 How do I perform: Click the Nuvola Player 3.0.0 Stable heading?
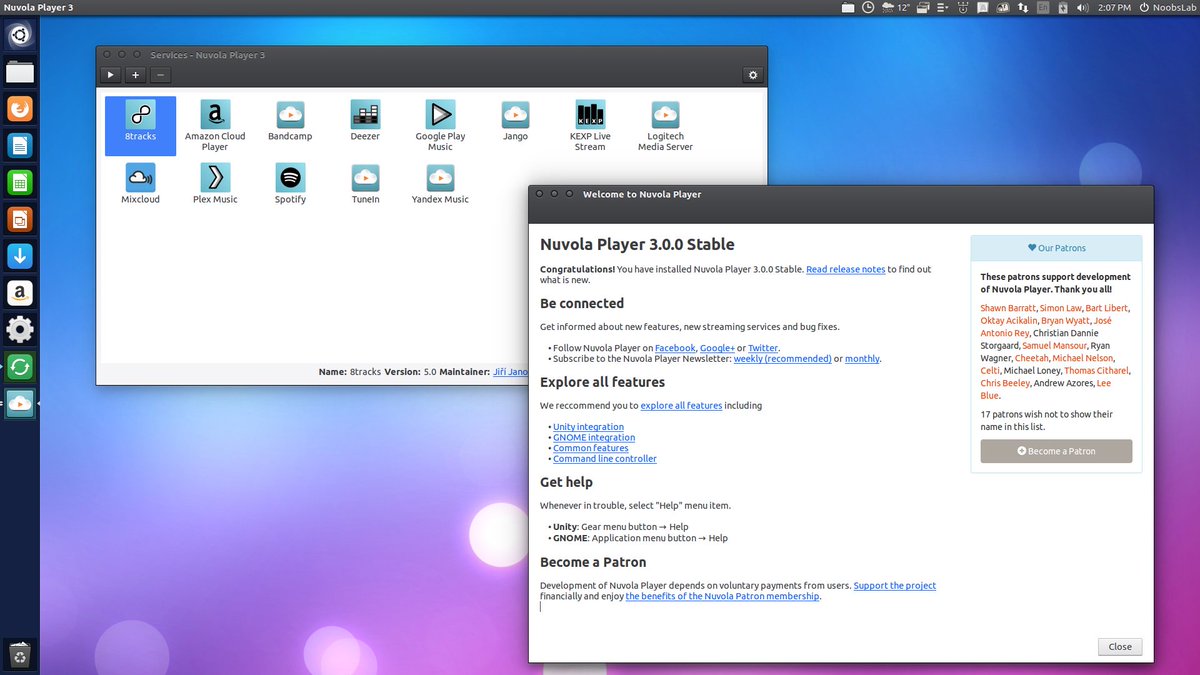point(637,244)
